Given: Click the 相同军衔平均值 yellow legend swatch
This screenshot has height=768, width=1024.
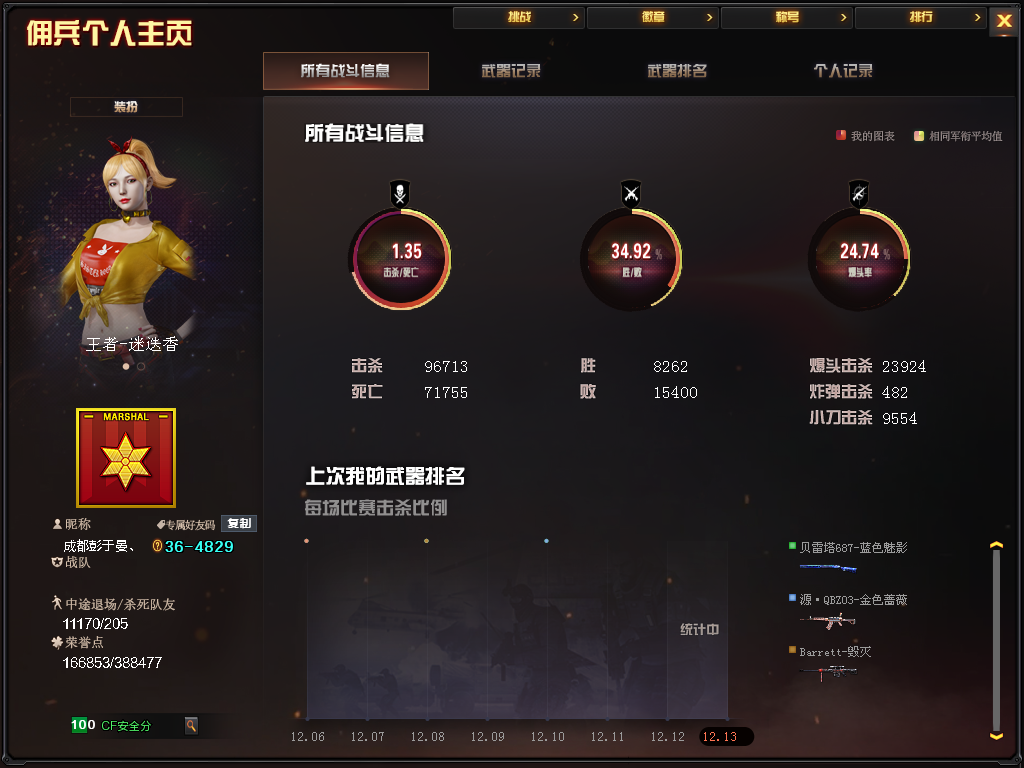Looking at the screenshot, I should (919, 136).
